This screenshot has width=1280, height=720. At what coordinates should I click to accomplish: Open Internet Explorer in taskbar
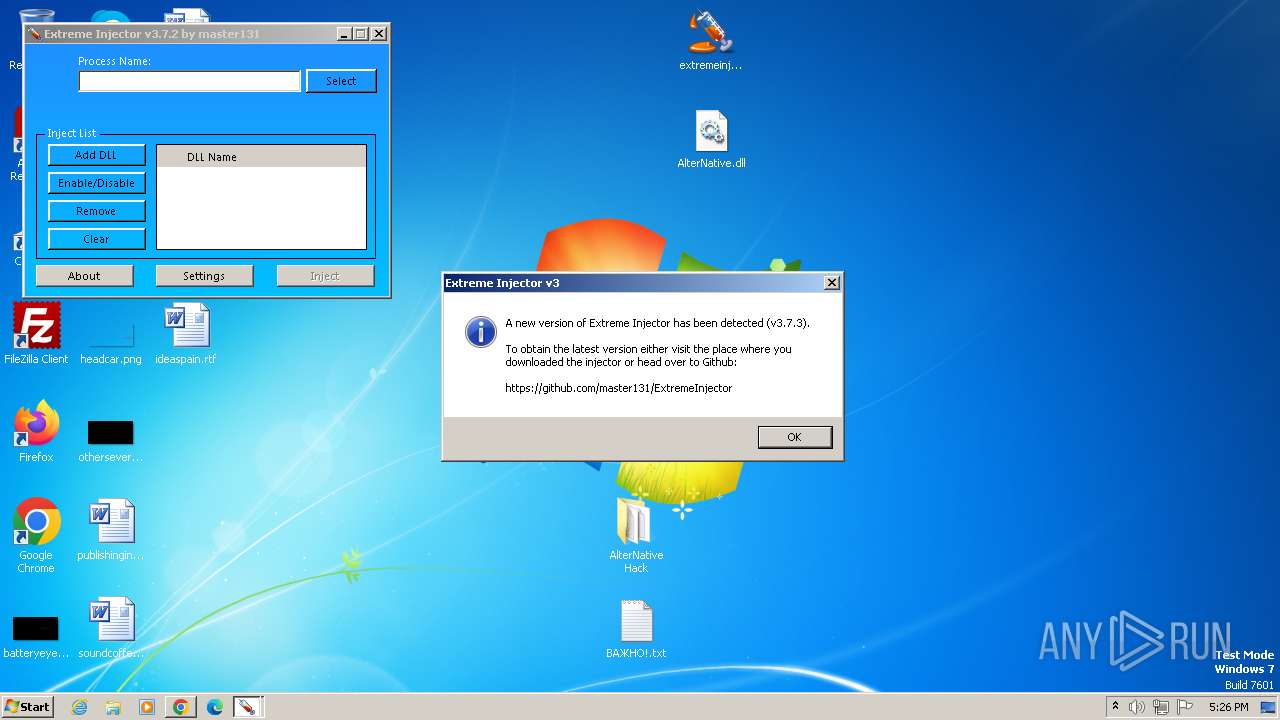tap(79, 707)
